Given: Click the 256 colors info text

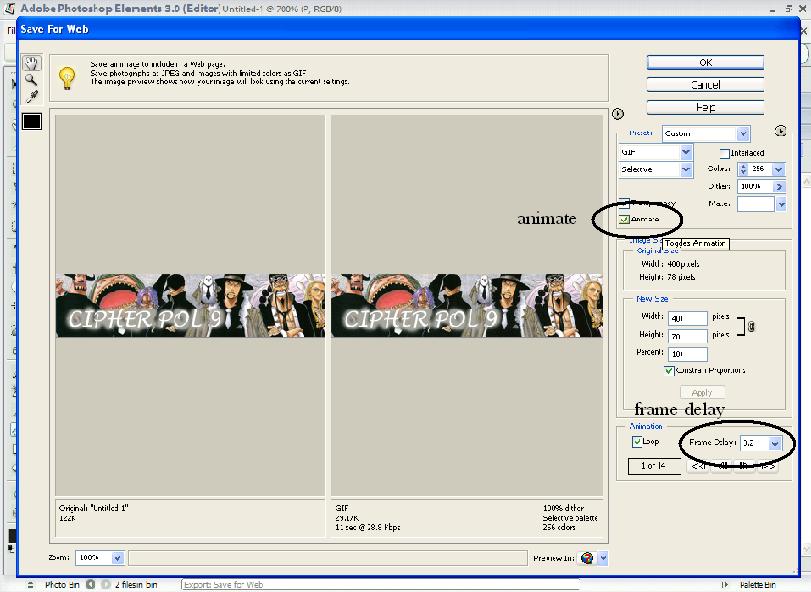Looking at the screenshot, I should (559, 527).
